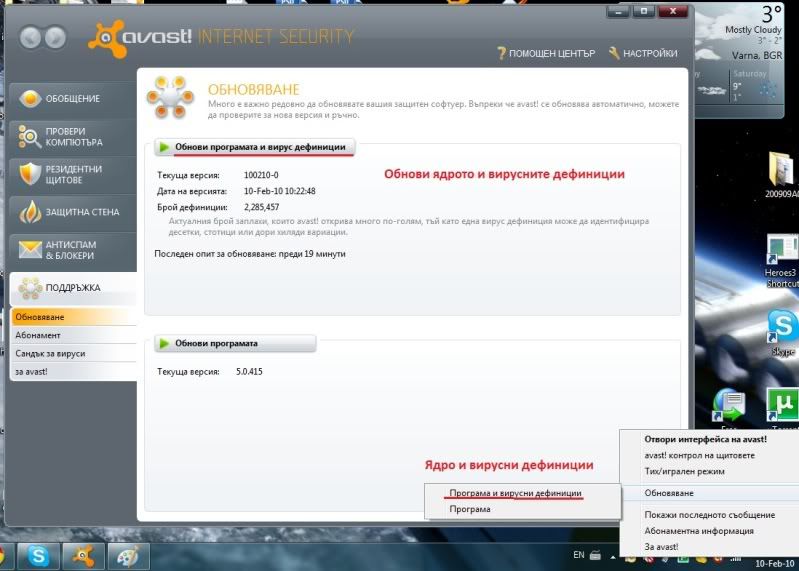The image size is (799, 571).
Task: Click the ПОДДРЪЖКА maintenance icon
Action: [30, 288]
